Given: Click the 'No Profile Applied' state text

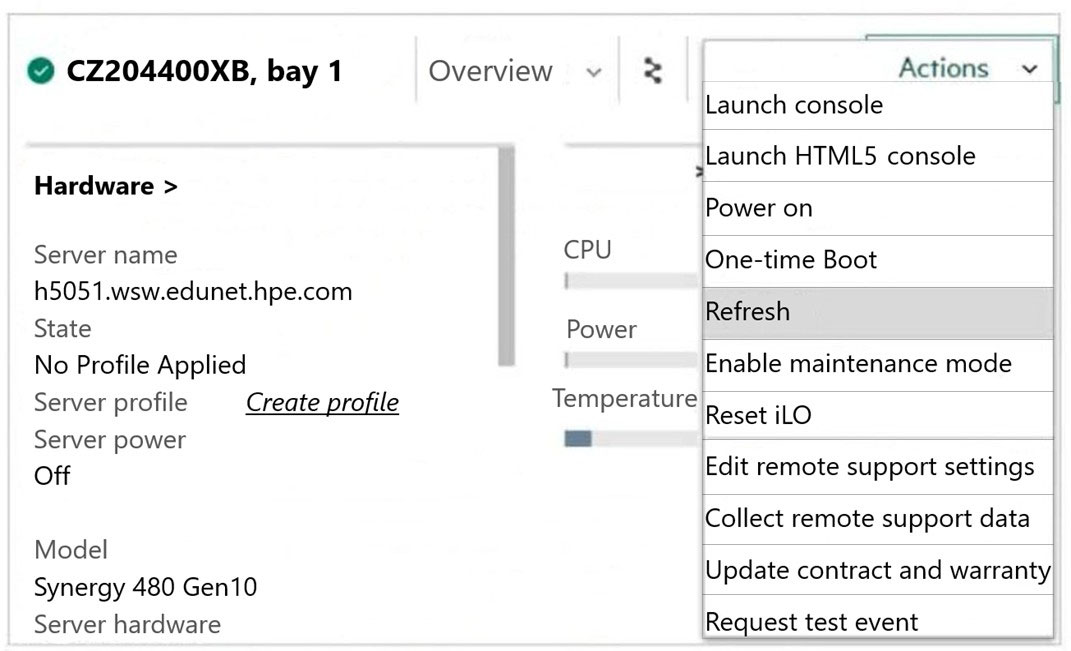Looking at the screenshot, I should coord(140,365).
